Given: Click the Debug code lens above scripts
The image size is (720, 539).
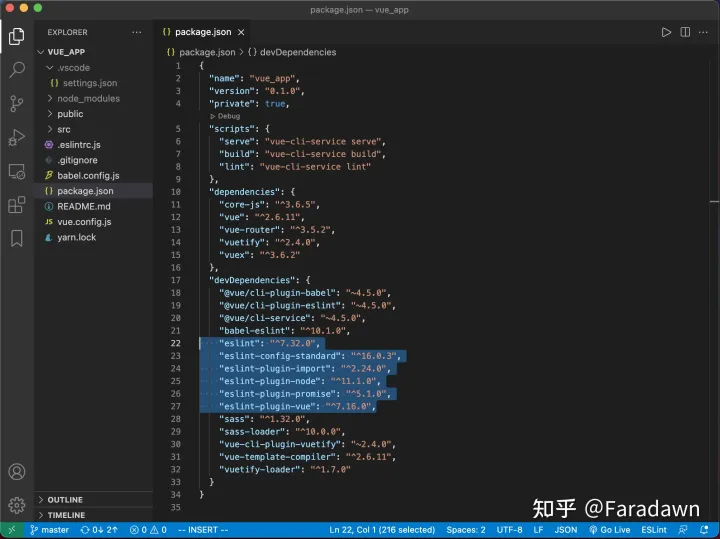Looking at the screenshot, I should [225, 116].
